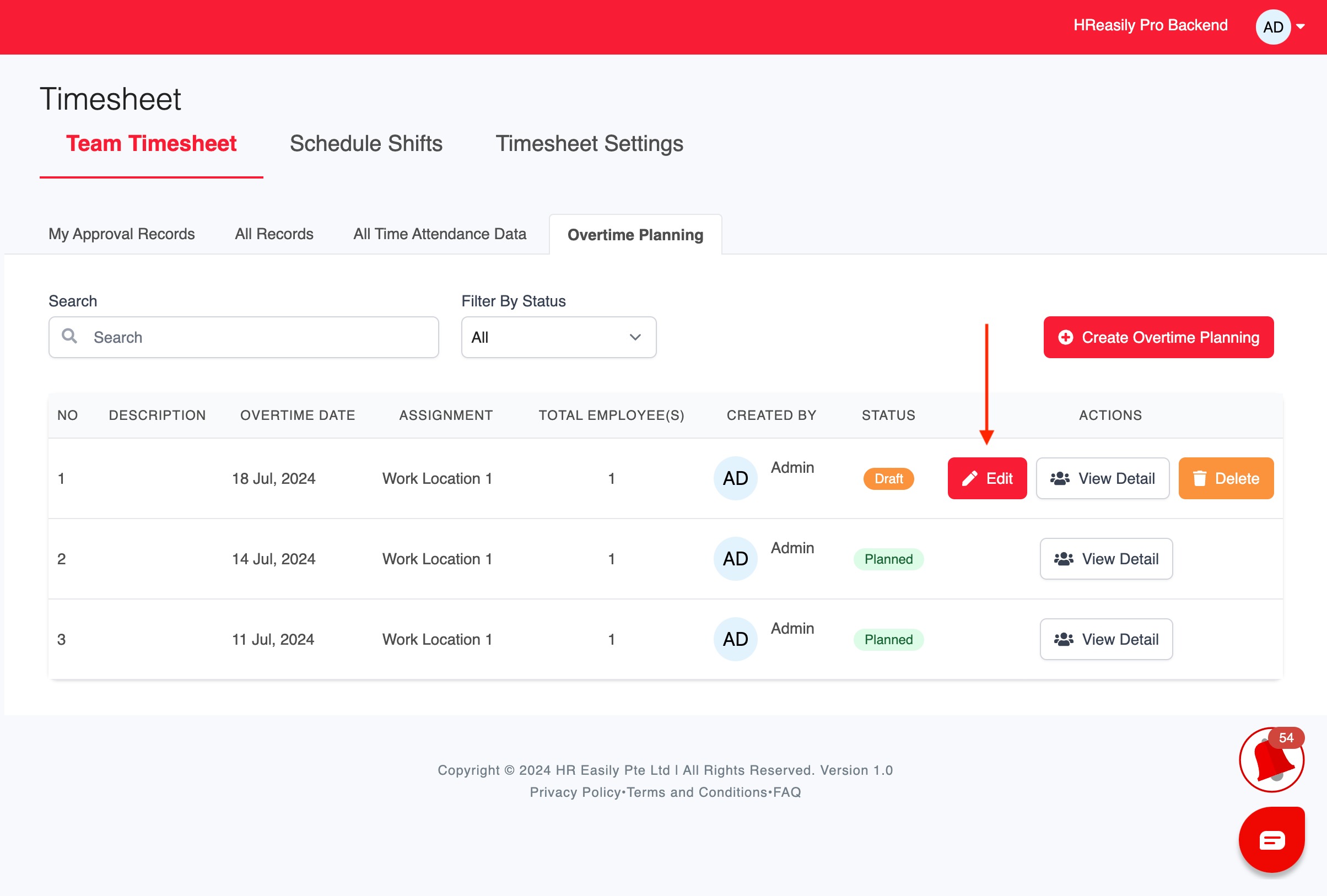
Task: Click Draft status badge in row 1
Action: tap(888, 478)
